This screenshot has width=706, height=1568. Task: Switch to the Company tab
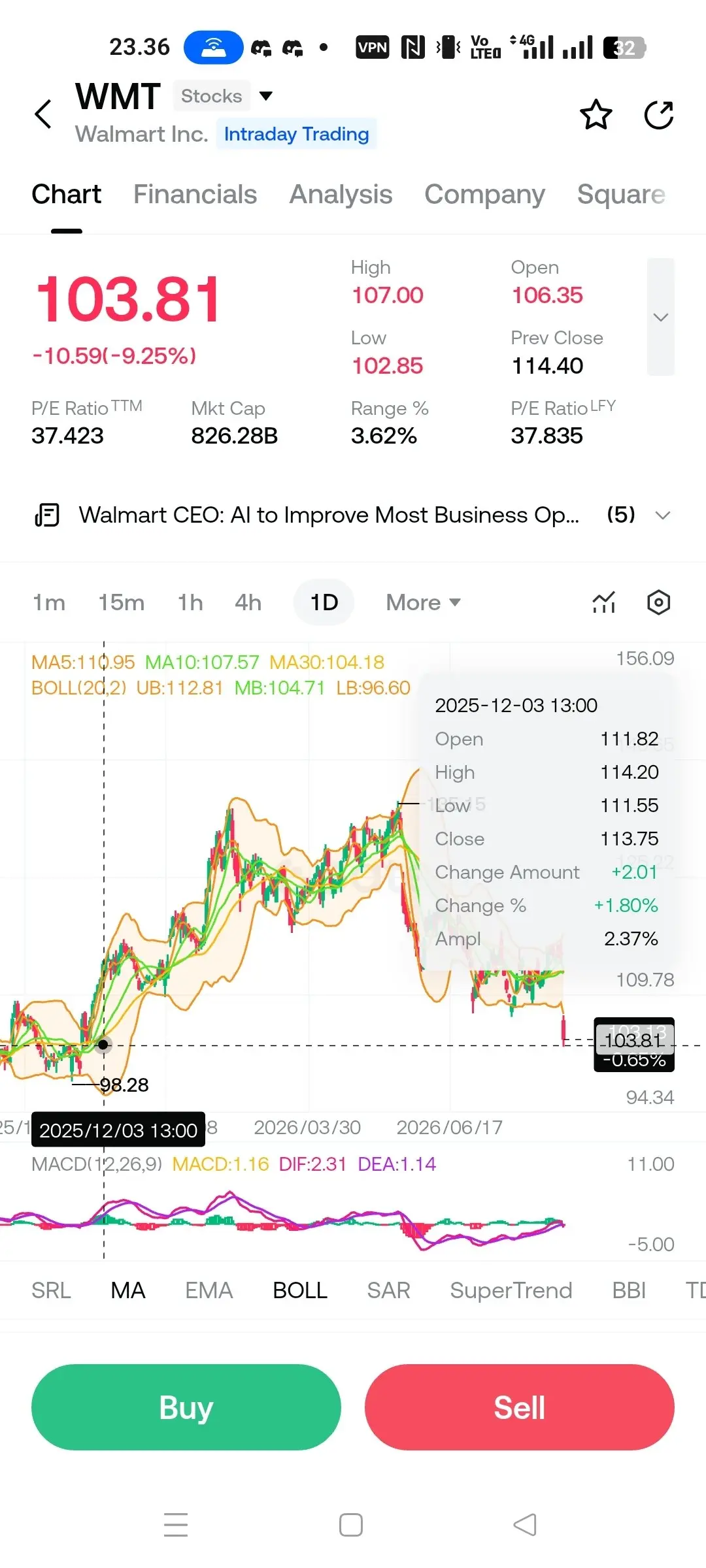tap(484, 194)
